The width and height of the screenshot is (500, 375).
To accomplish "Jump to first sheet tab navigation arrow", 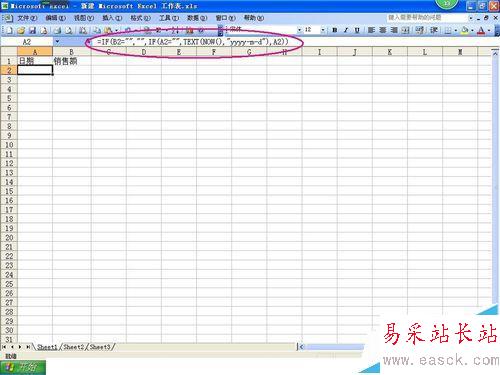I will 4,347.
